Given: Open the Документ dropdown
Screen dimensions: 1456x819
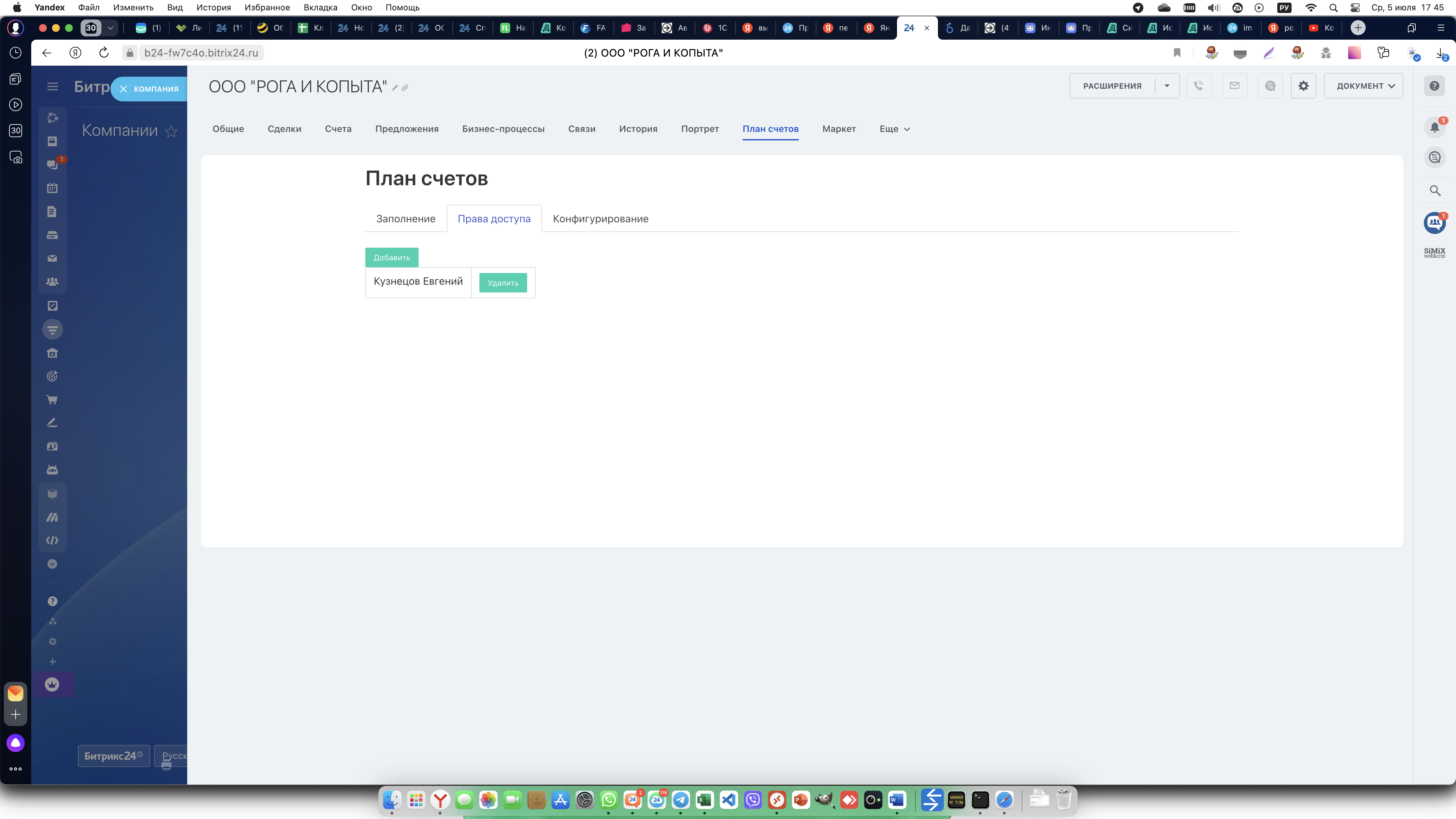Looking at the screenshot, I should pyautogui.click(x=1363, y=86).
